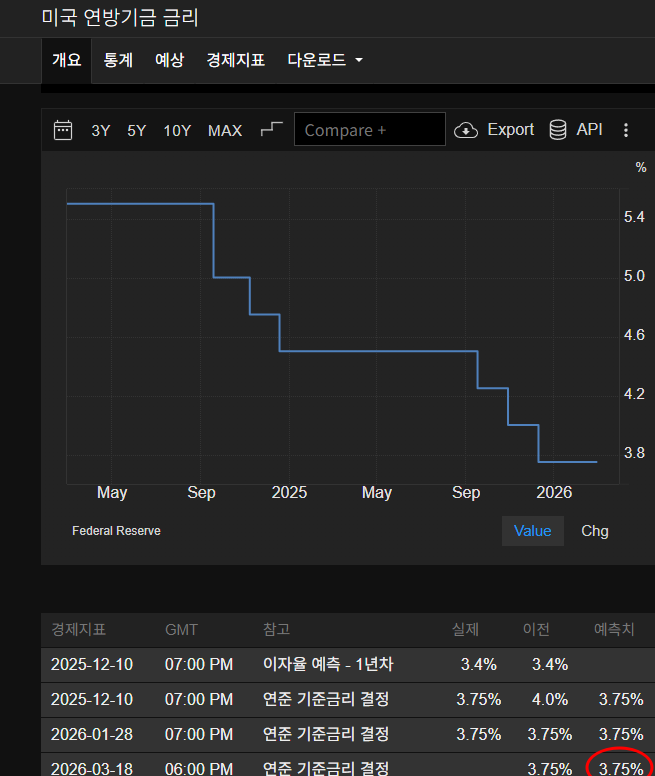This screenshot has height=776, width=655.
Task: Open the calendar date range picker
Action: 63,130
